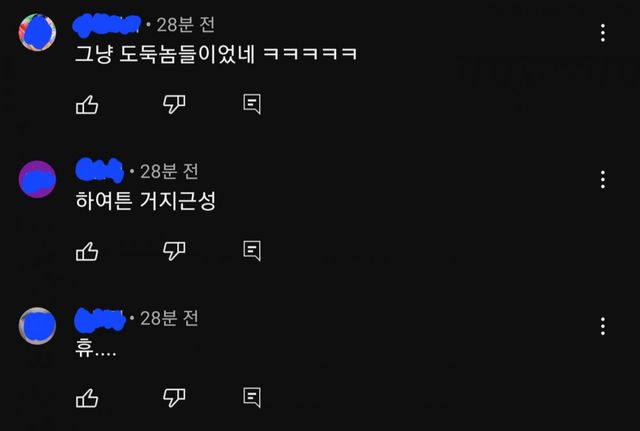
Task: Dislike the '휴....' comment
Action: click(174, 398)
